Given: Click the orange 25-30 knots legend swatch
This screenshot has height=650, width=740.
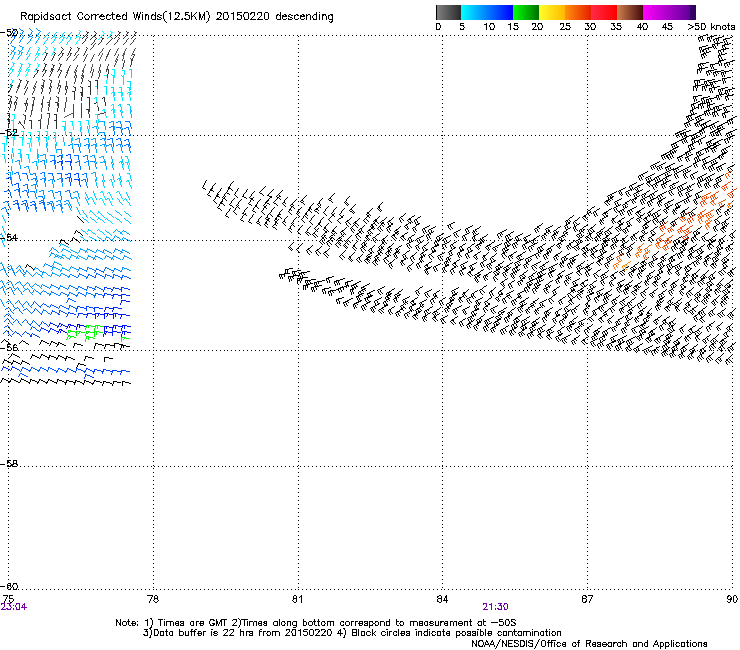Looking at the screenshot, I should pyautogui.click(x=578, y=12).
